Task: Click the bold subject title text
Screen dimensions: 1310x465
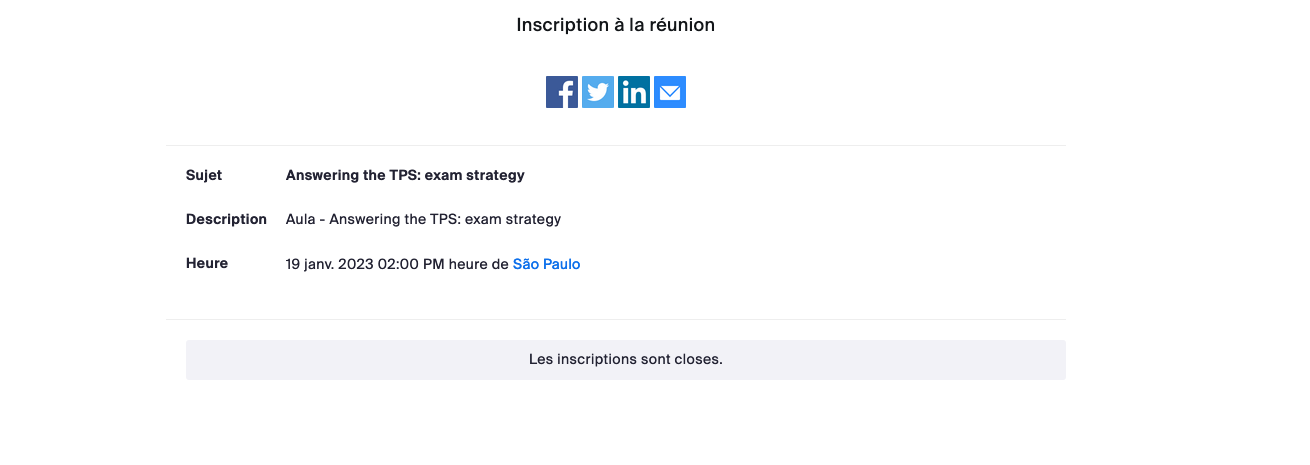Action: tap(405, 175)
